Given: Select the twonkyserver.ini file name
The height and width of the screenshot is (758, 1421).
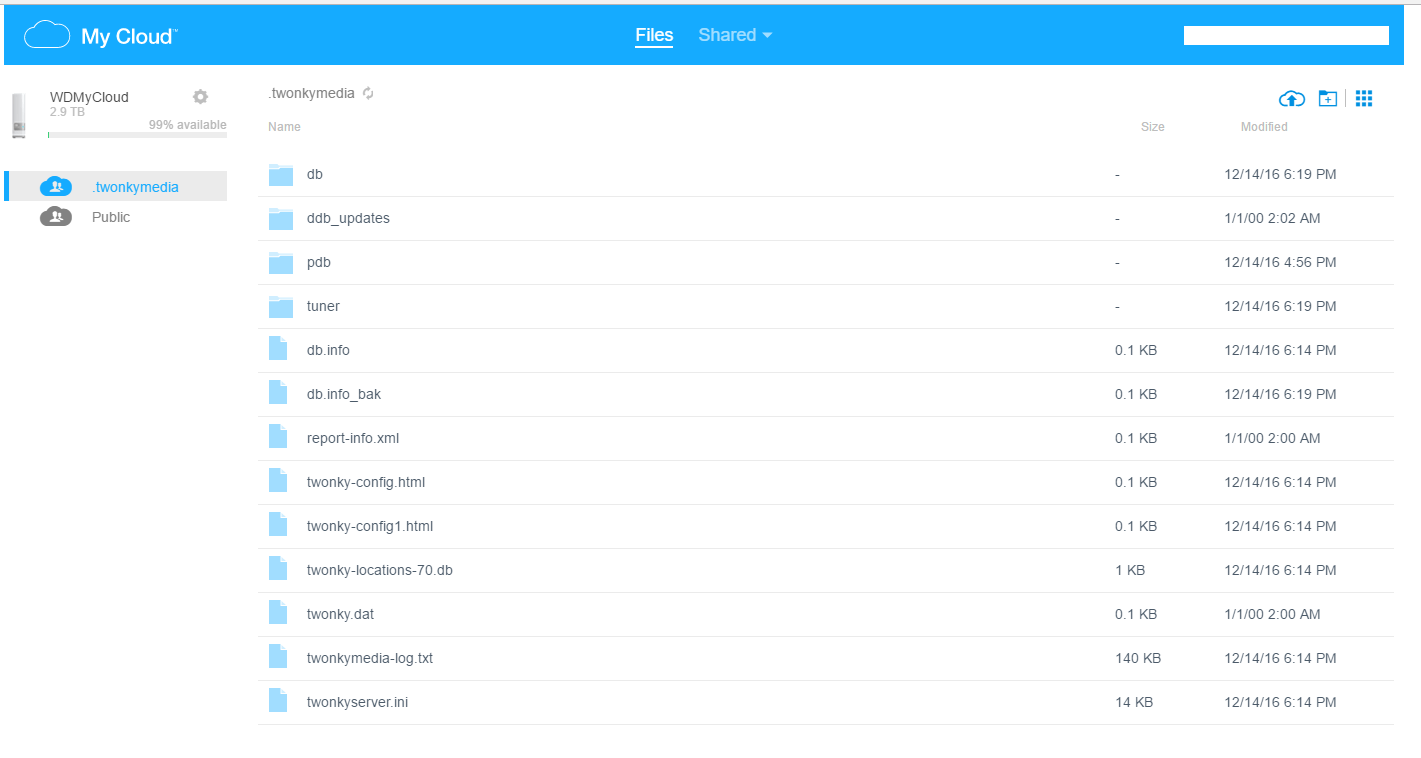Looking at the screenshot, I should (x=357, y=702).
